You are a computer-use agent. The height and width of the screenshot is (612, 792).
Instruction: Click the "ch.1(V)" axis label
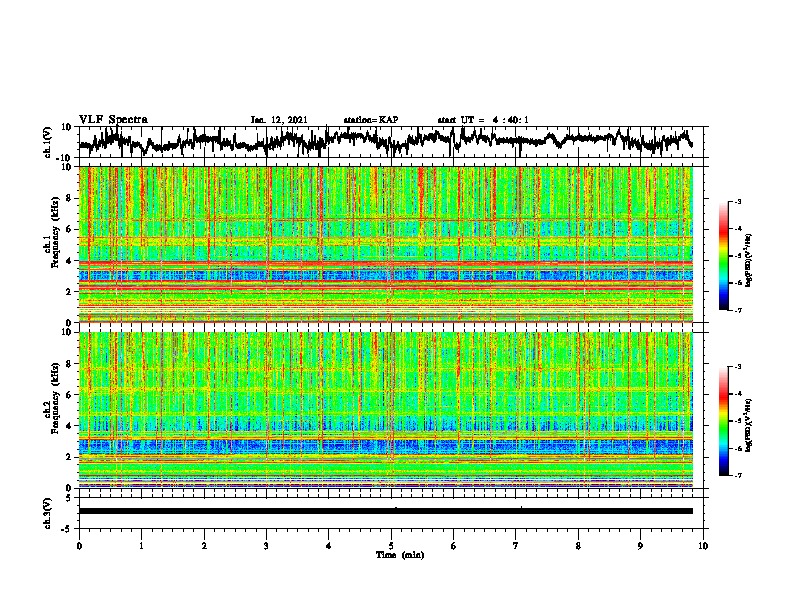pos(48,142)
